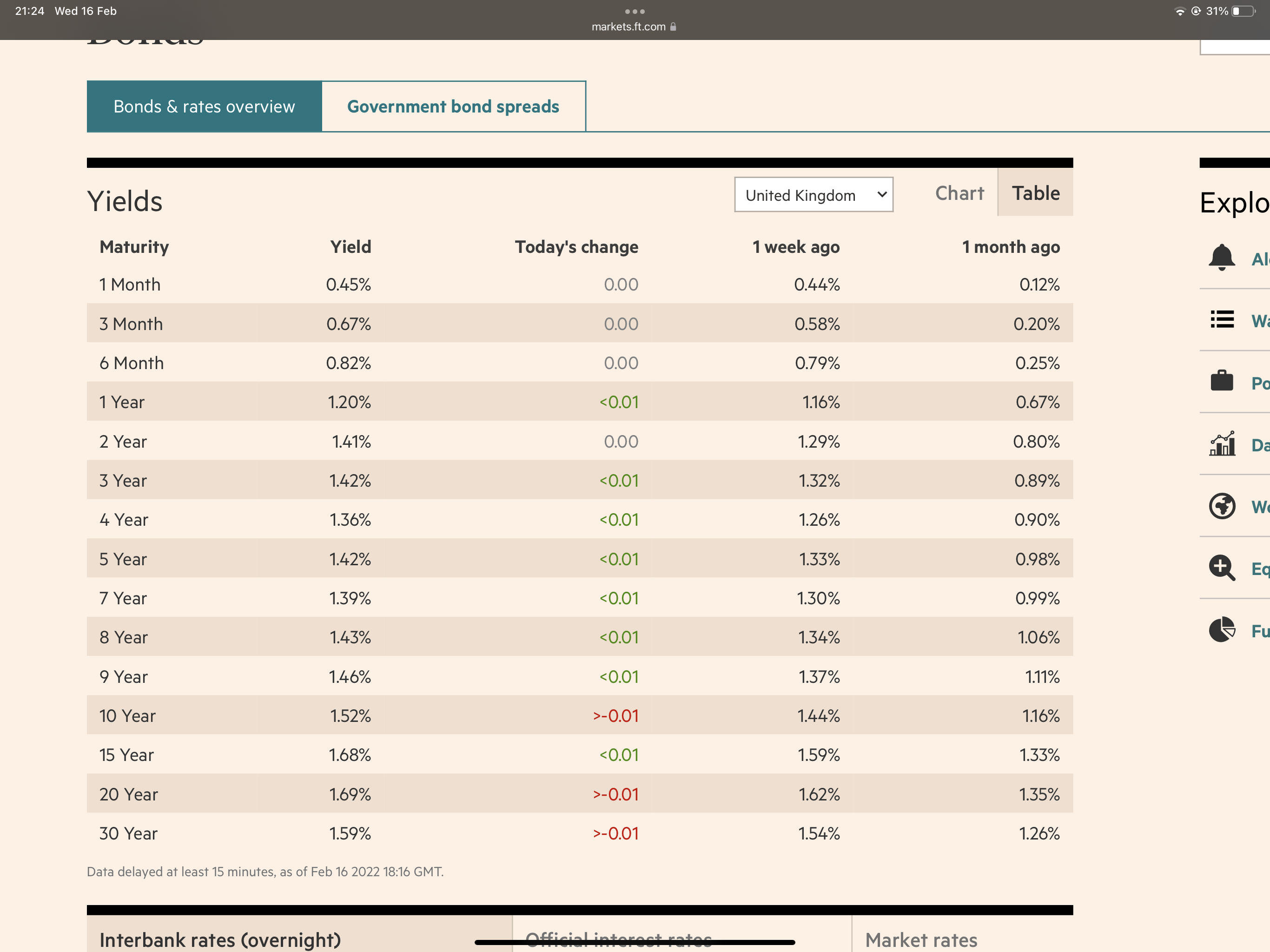Click the 10 Year yield 1.52%
Image resolution: width=1270 pixels, height=952 pixels.
[x=350, y=715]
